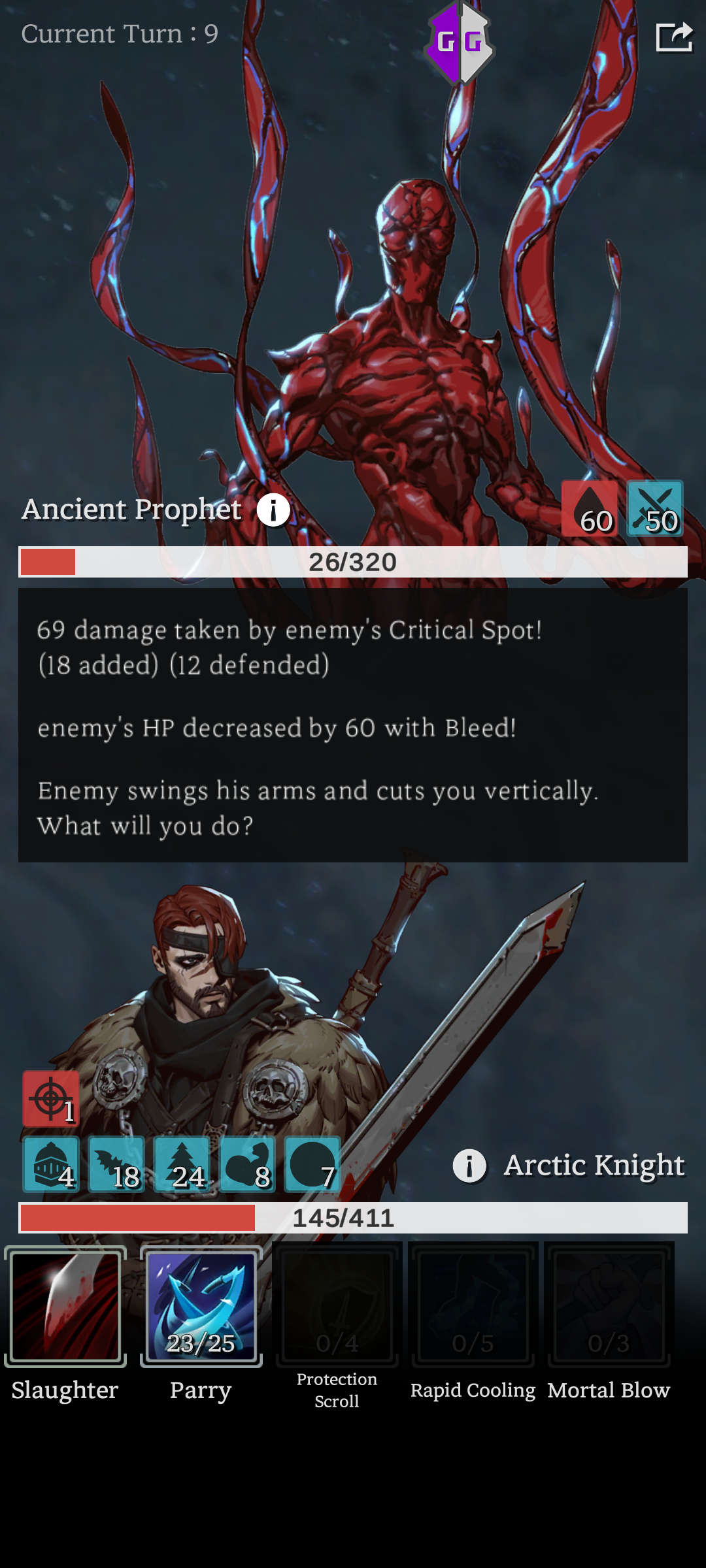
Task: Open the share icon at top right
Action: pyautogui.click(x=674, y=37)
